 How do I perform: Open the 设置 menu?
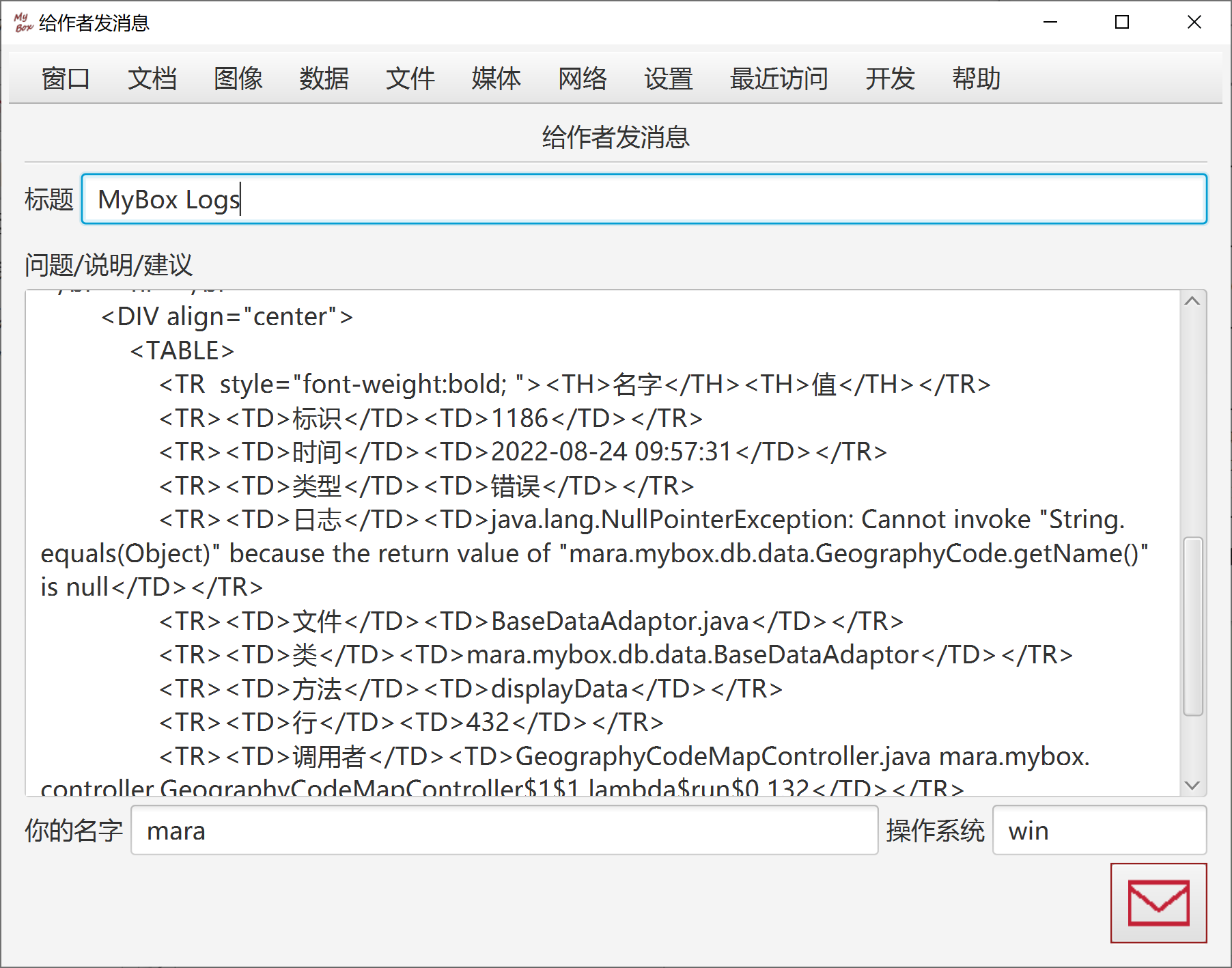pyautogui.click(x=668, y=79)
